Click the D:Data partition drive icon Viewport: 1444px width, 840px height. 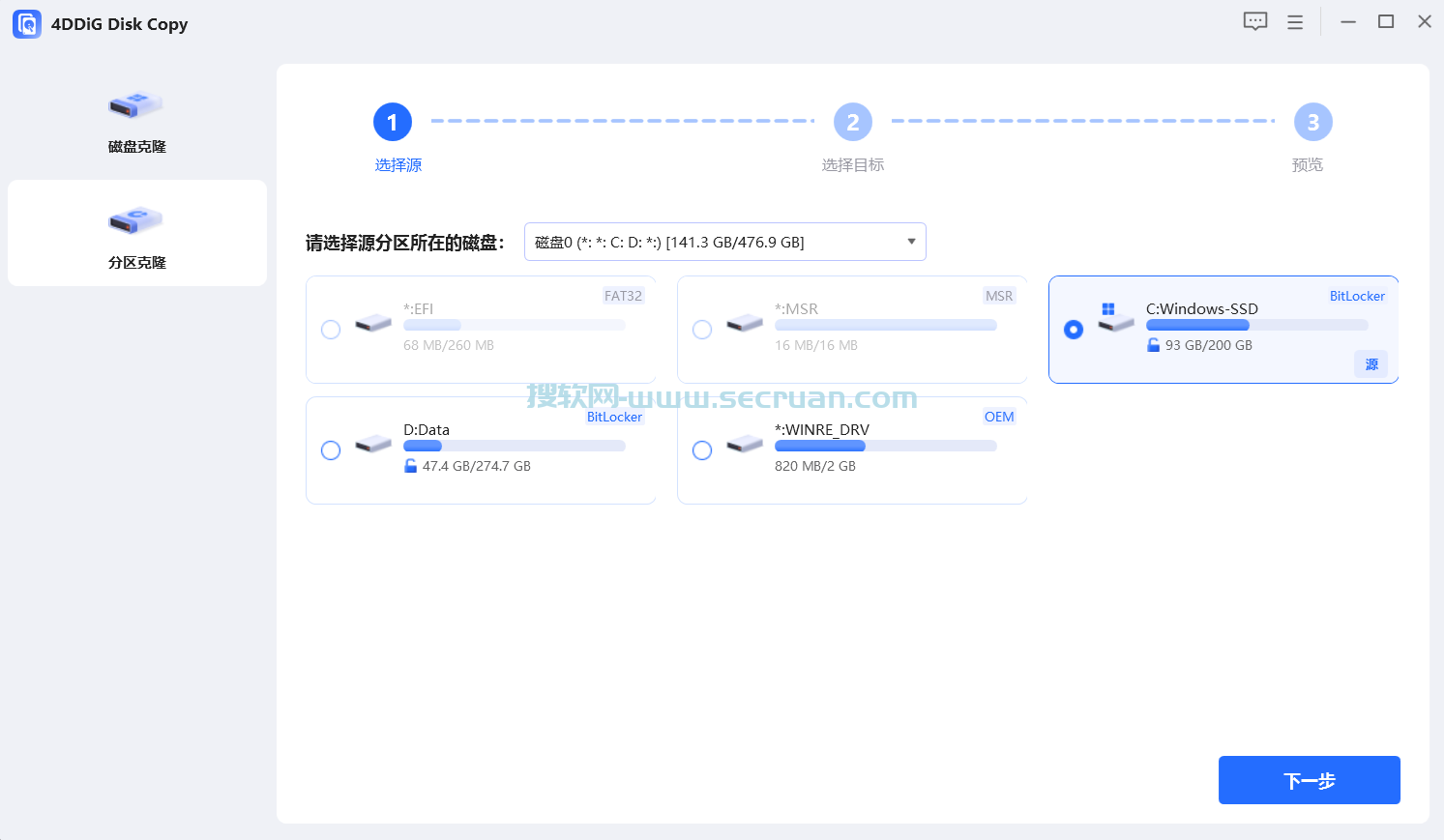coord(373,445)
